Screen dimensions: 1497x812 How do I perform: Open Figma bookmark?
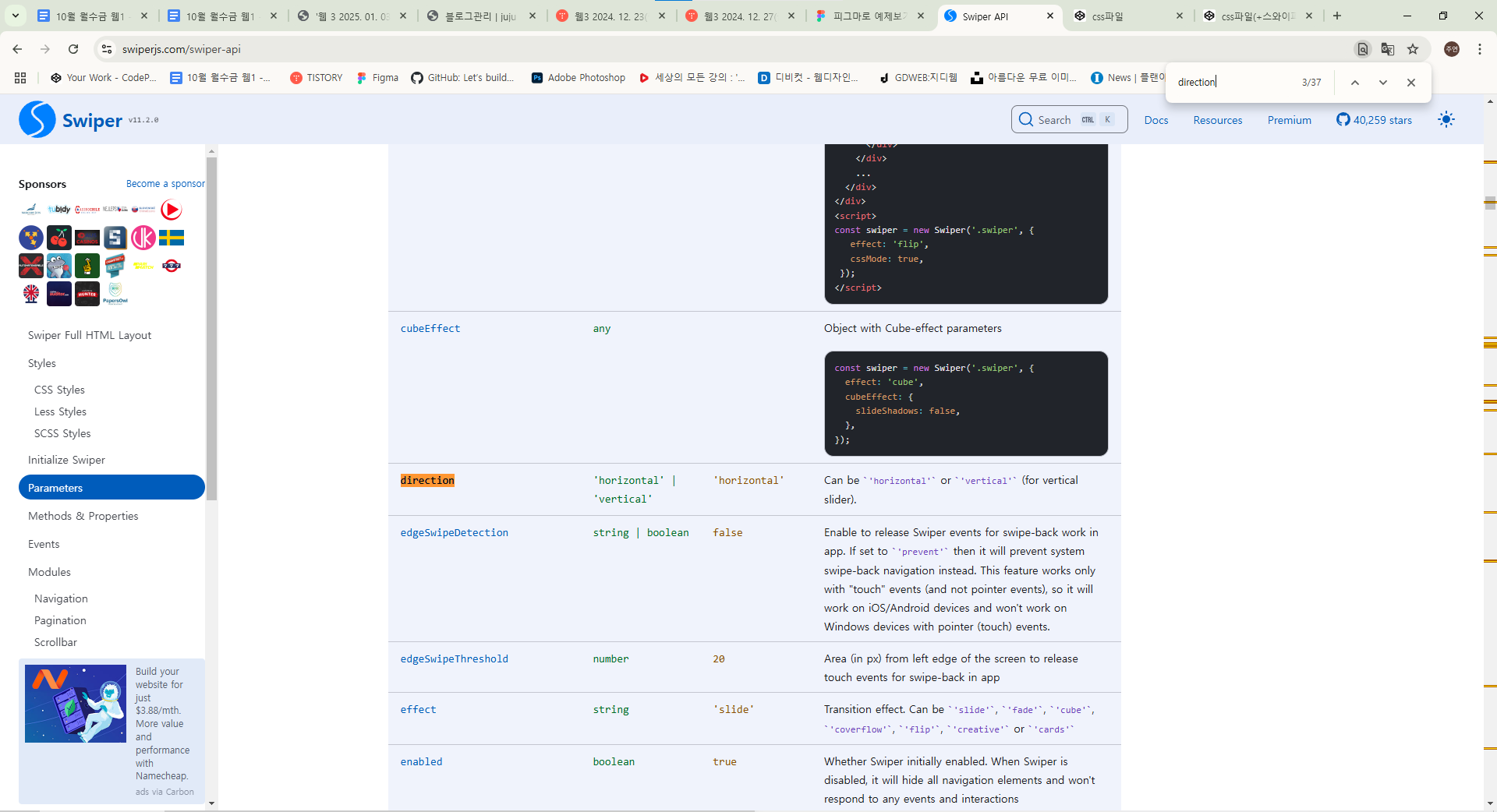[377, 78]
